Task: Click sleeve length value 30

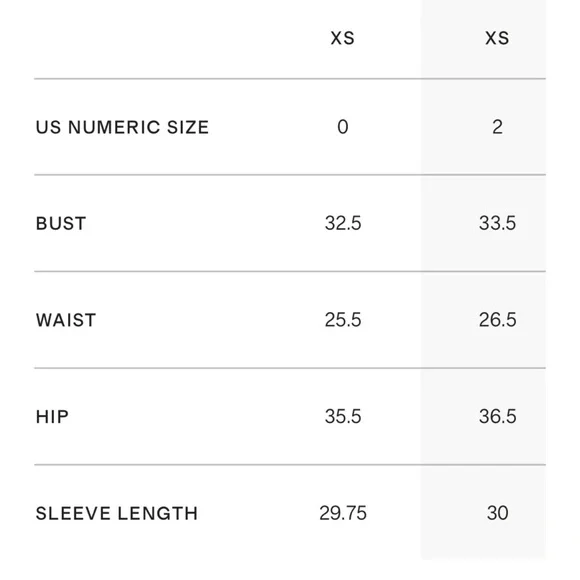Action: [498, 513]
